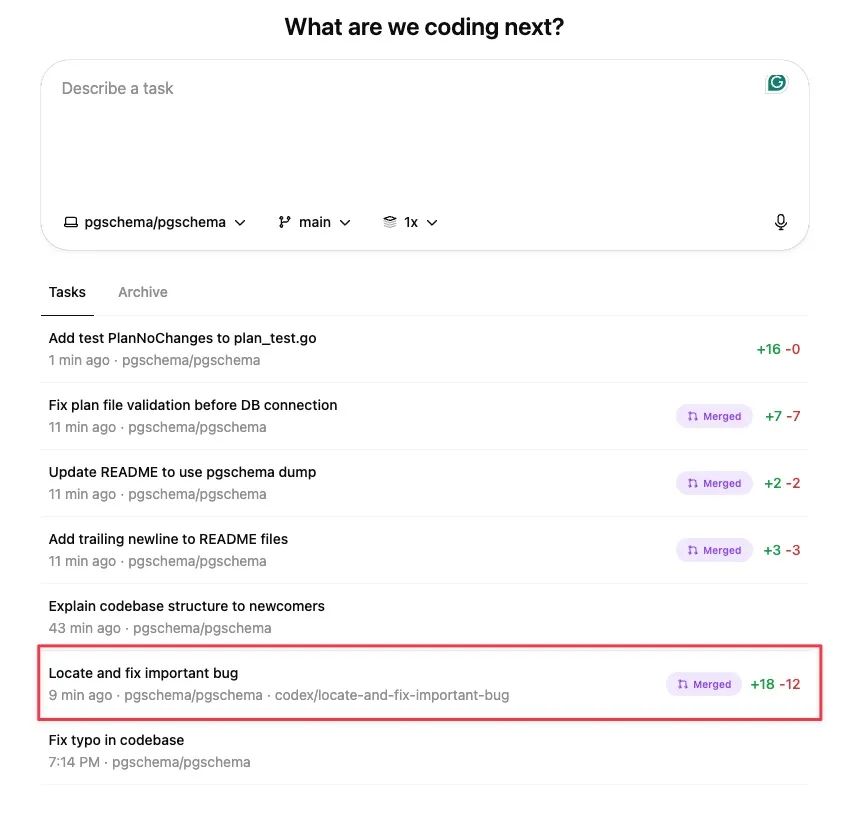This screenshot has height=817, width=841.
Task: Click the microphone dictation icon
Action: point(781,222)
